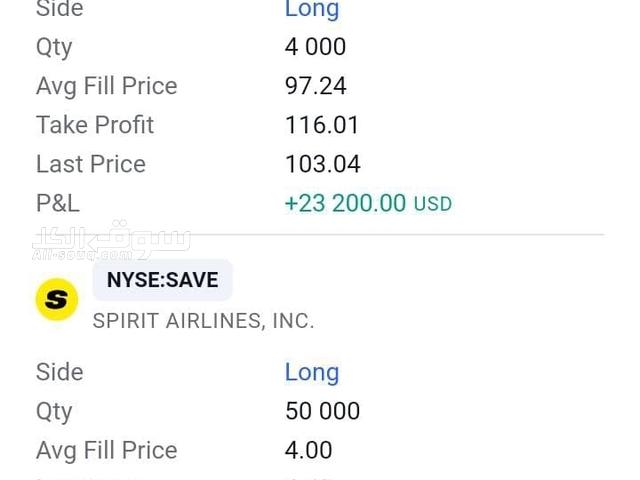Click the Last Price value 103.04
This screenshot has width=640, height=480.
(322, 164)
